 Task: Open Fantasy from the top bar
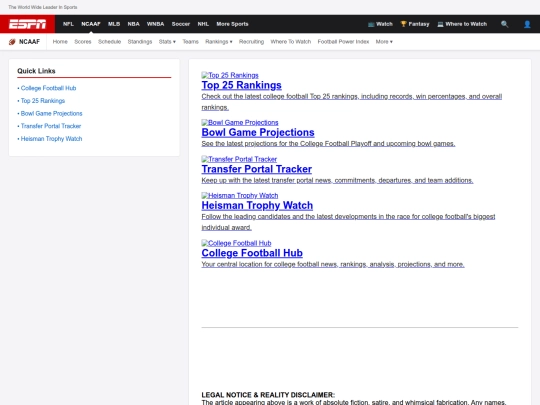pos(415,24)
